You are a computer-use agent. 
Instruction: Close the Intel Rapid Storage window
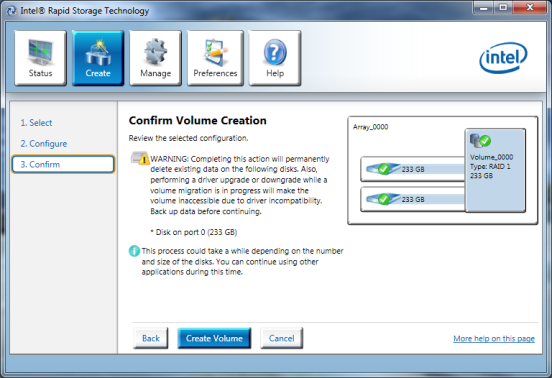tap(530, 8)
